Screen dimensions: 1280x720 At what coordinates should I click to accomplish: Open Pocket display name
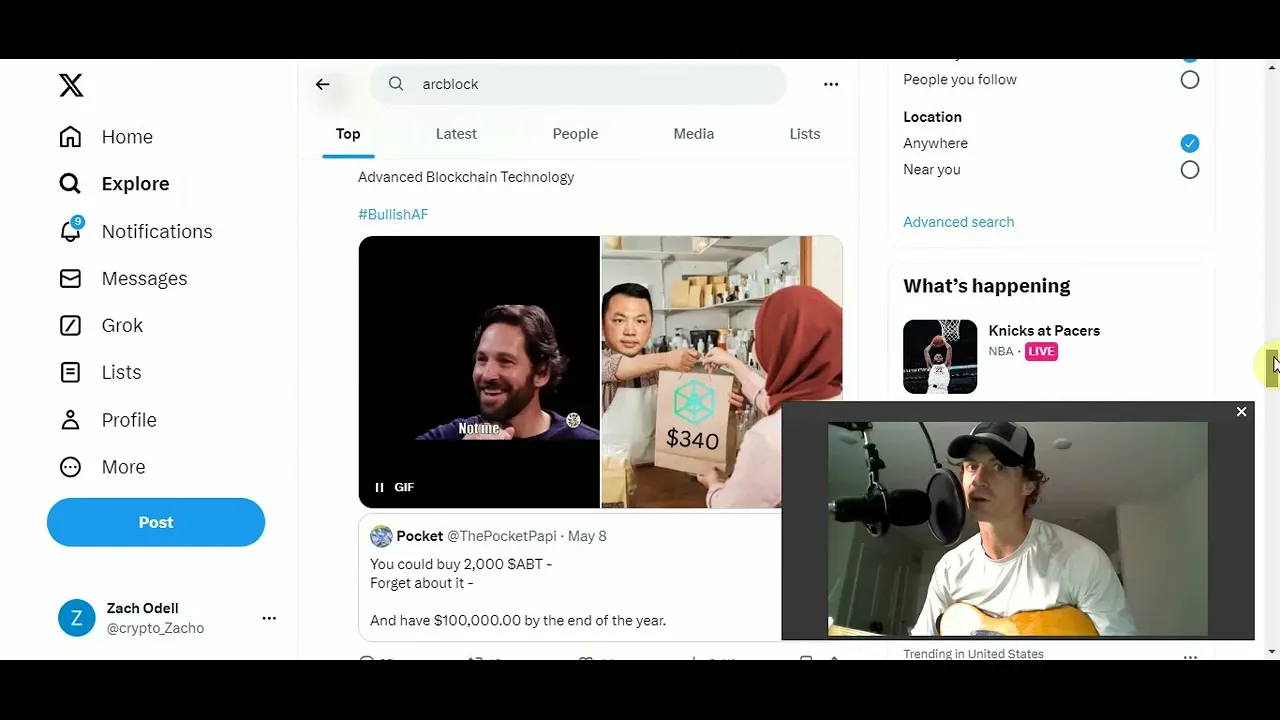click(420, 537)
